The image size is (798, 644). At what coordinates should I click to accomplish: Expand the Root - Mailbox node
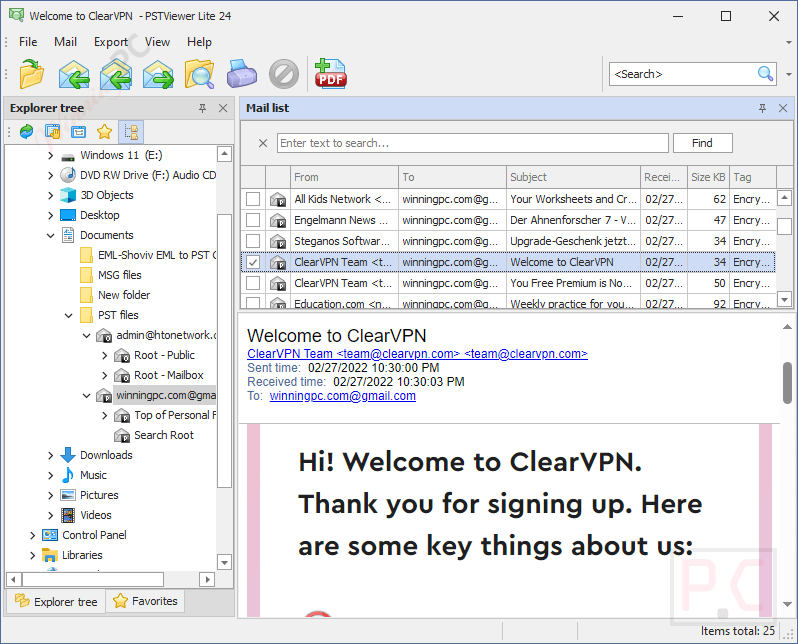point(104,376)
